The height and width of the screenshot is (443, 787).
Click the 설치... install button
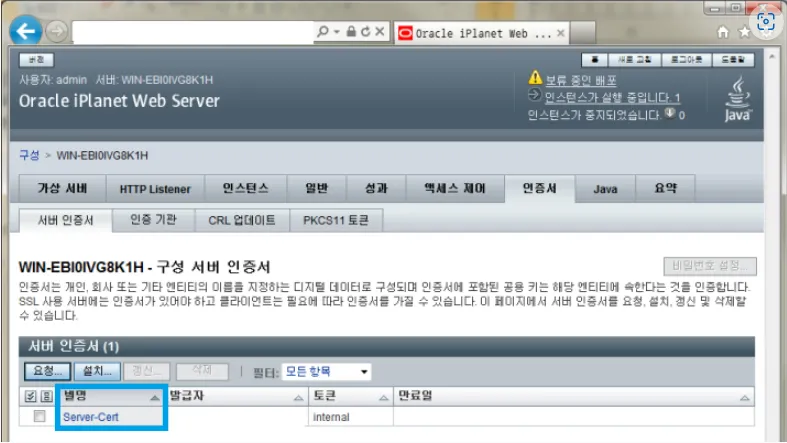point(97,371)
